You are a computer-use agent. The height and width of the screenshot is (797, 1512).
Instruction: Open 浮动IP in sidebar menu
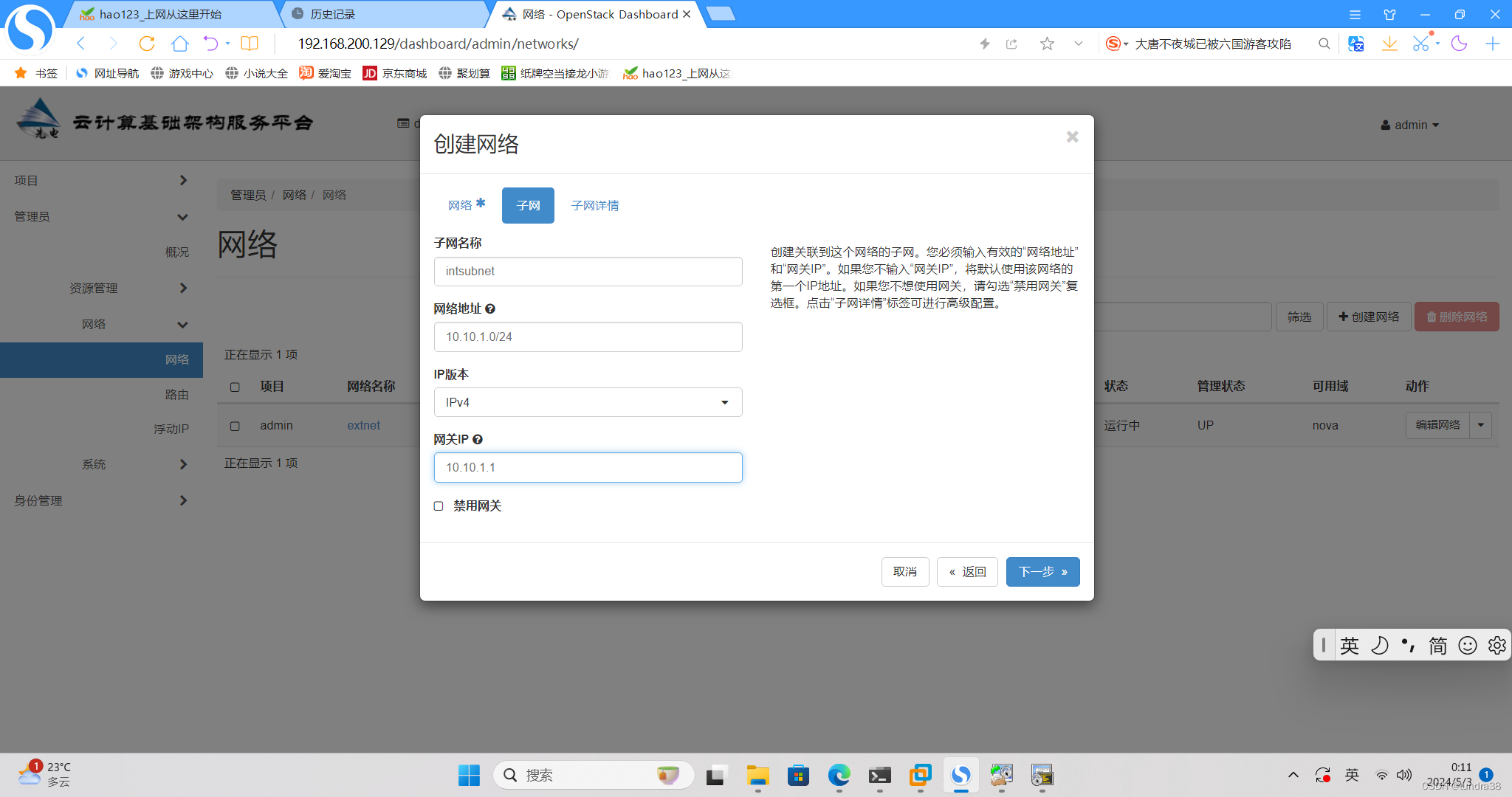[171, 429]
